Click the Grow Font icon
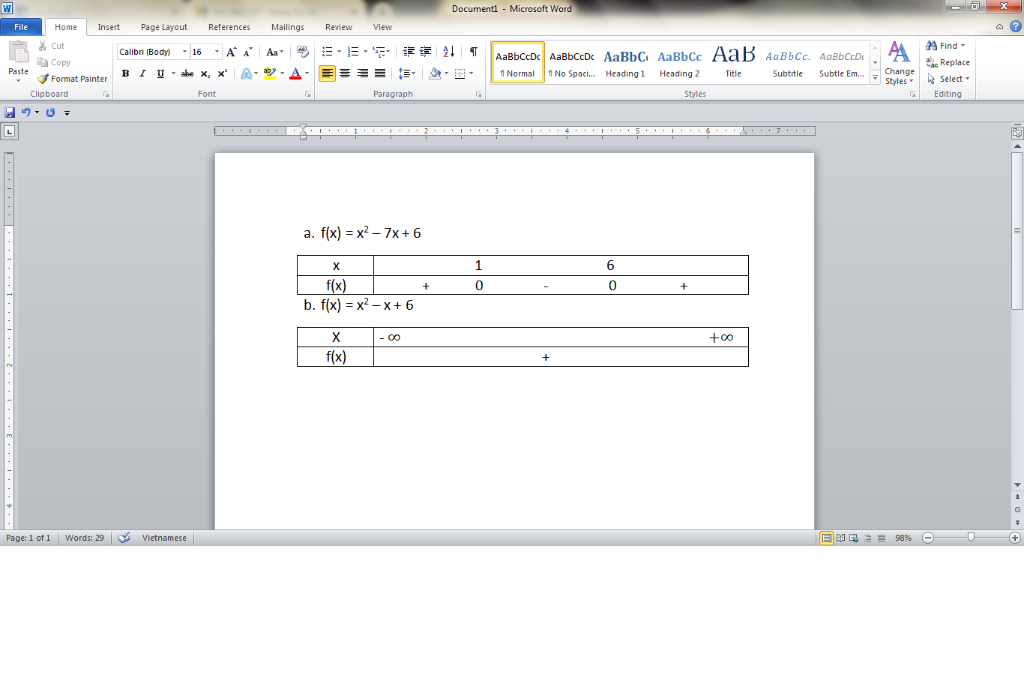1024x687 pixels. coord(231,52)
